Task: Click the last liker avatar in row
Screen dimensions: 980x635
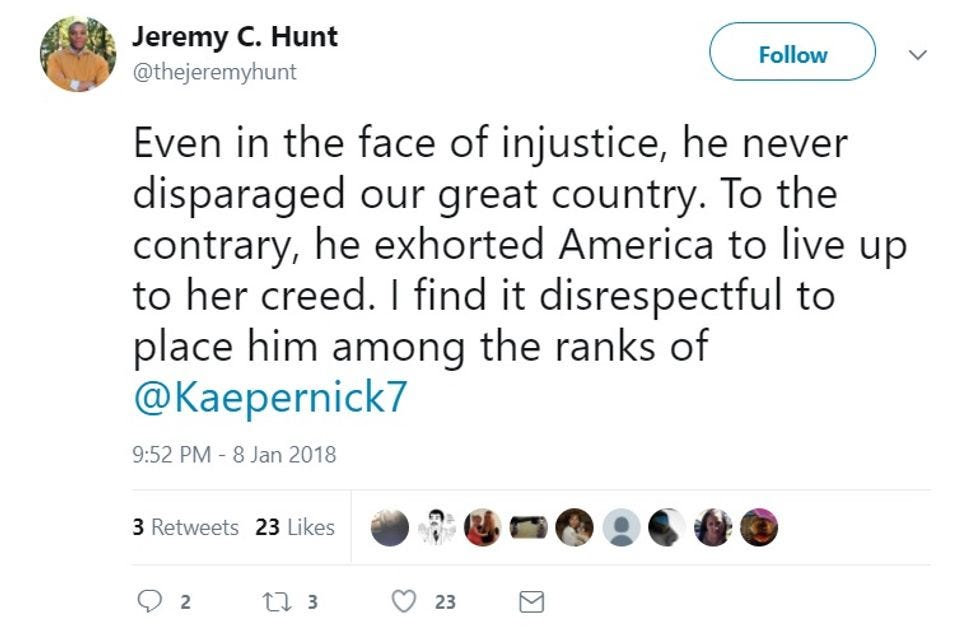Action: click(x=760, y=527)
